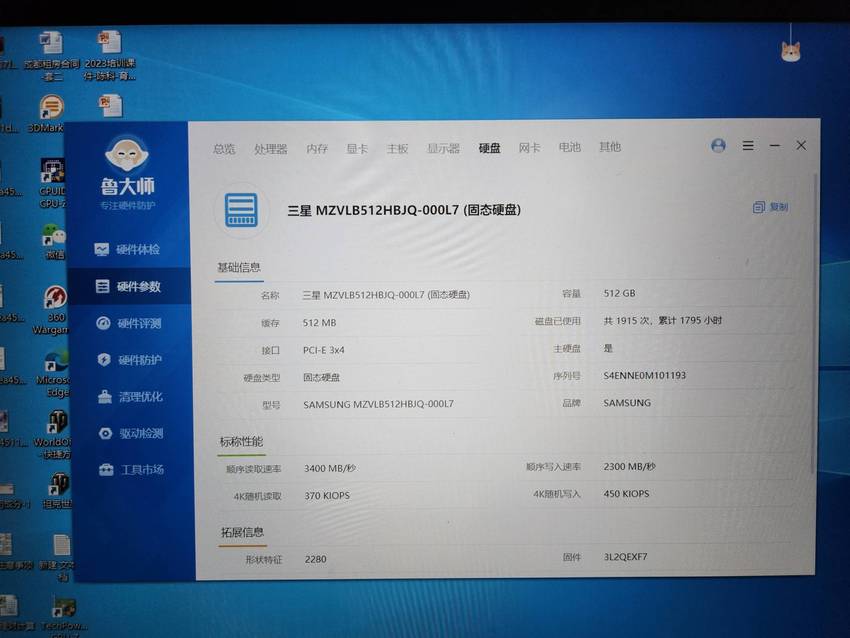The image size is (850, 638).
Task: Click the 拓展信息 section heading
Action: (242, 532)
